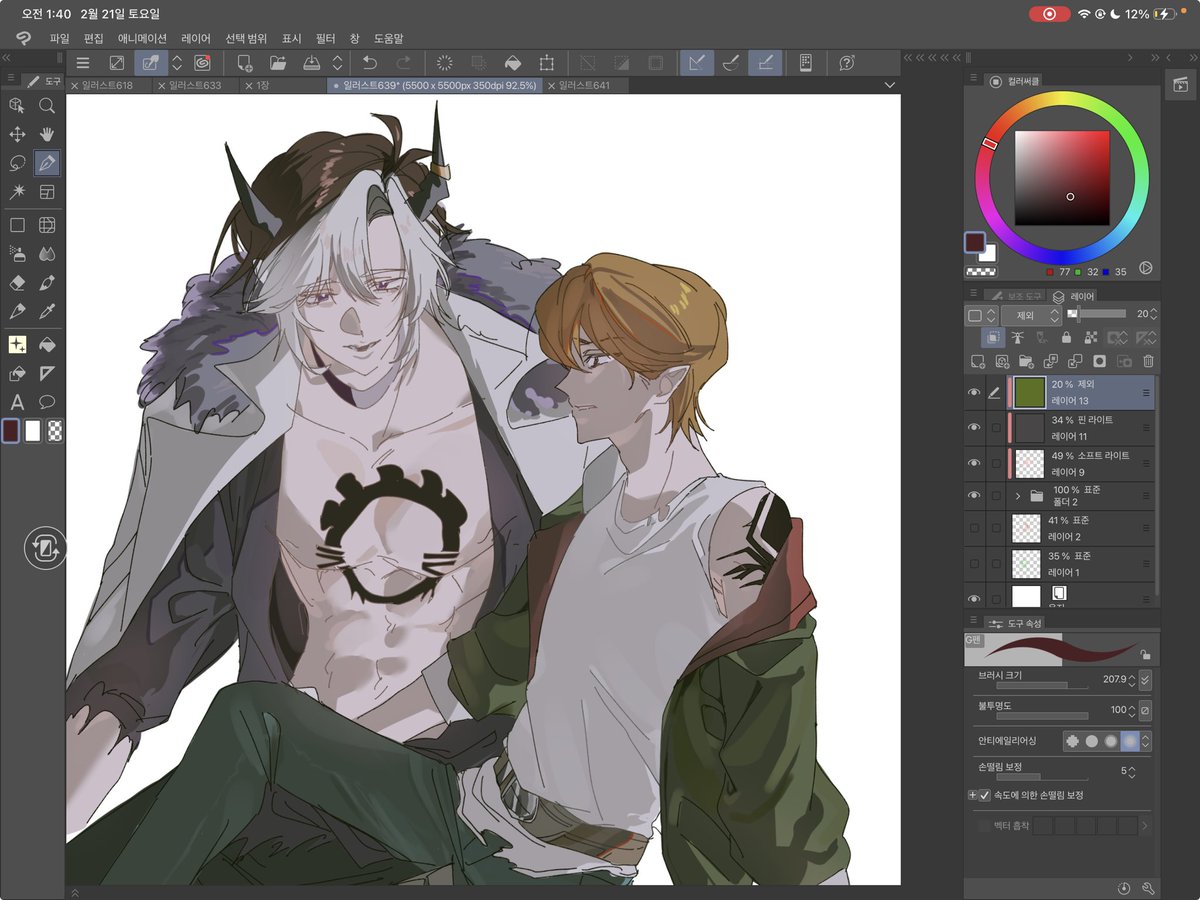Open the 레이어 menu
Screen dimensions: 1200x900
(x=196, y=38)
